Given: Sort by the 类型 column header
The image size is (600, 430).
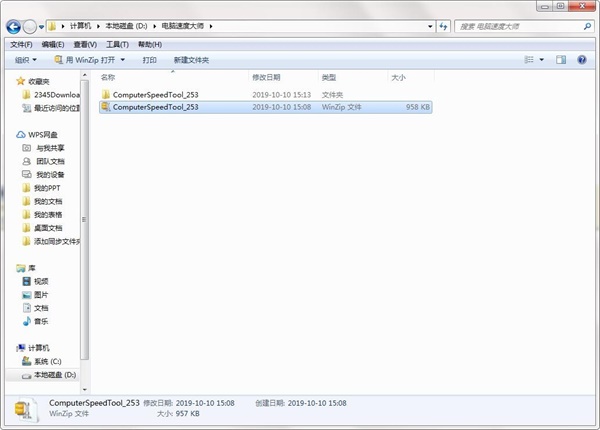Looking at the screenshot, I should click(x=329, y=78).
